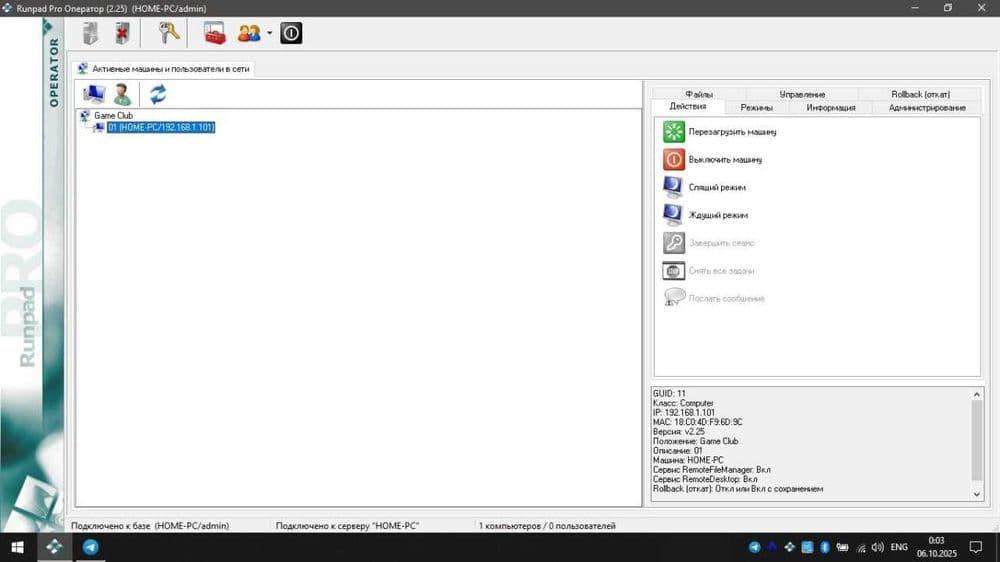Image resolution: width=1000 pixels, height=562 pixels.
Task: Click 'Послать сообщение' label
Action: coord(726,299)
